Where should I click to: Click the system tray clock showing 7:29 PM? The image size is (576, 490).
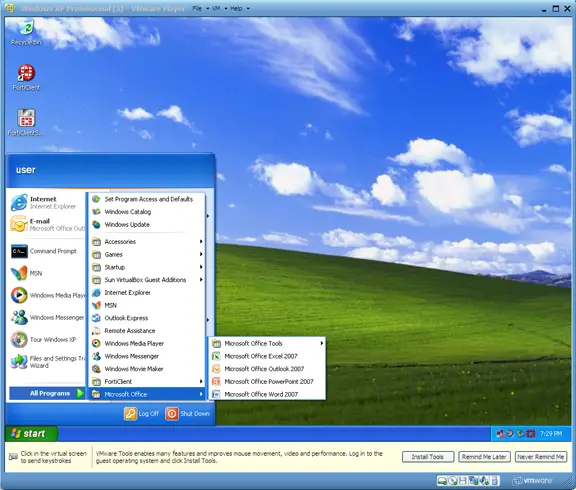[551, 434]
